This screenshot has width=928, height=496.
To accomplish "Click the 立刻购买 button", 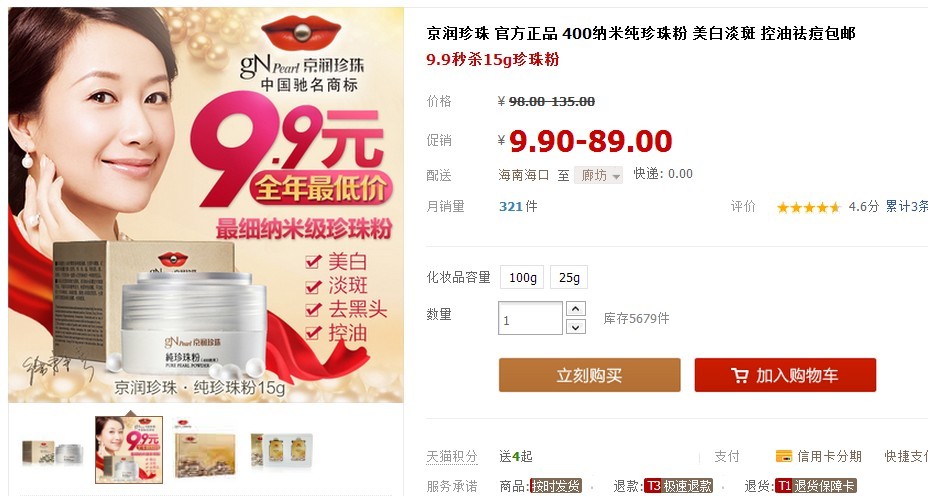I will (589, 375).
